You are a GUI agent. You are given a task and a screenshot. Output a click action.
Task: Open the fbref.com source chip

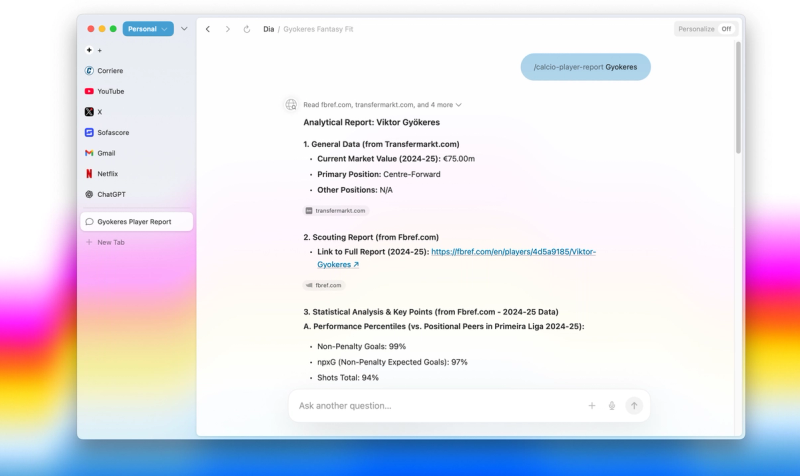(324, 285)
